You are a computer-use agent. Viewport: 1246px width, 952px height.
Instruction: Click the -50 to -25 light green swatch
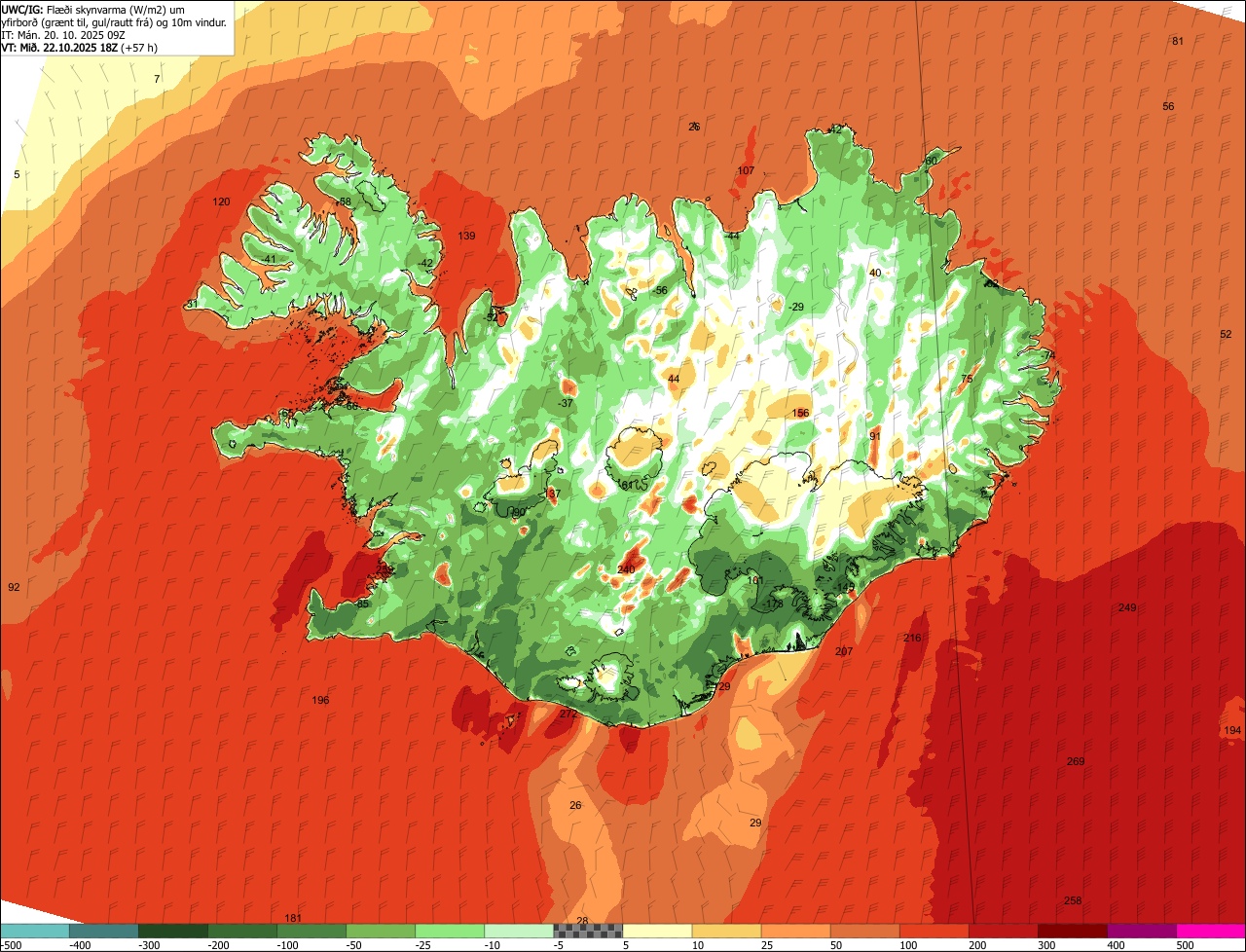pyautogui.click(x=380, y=931)
